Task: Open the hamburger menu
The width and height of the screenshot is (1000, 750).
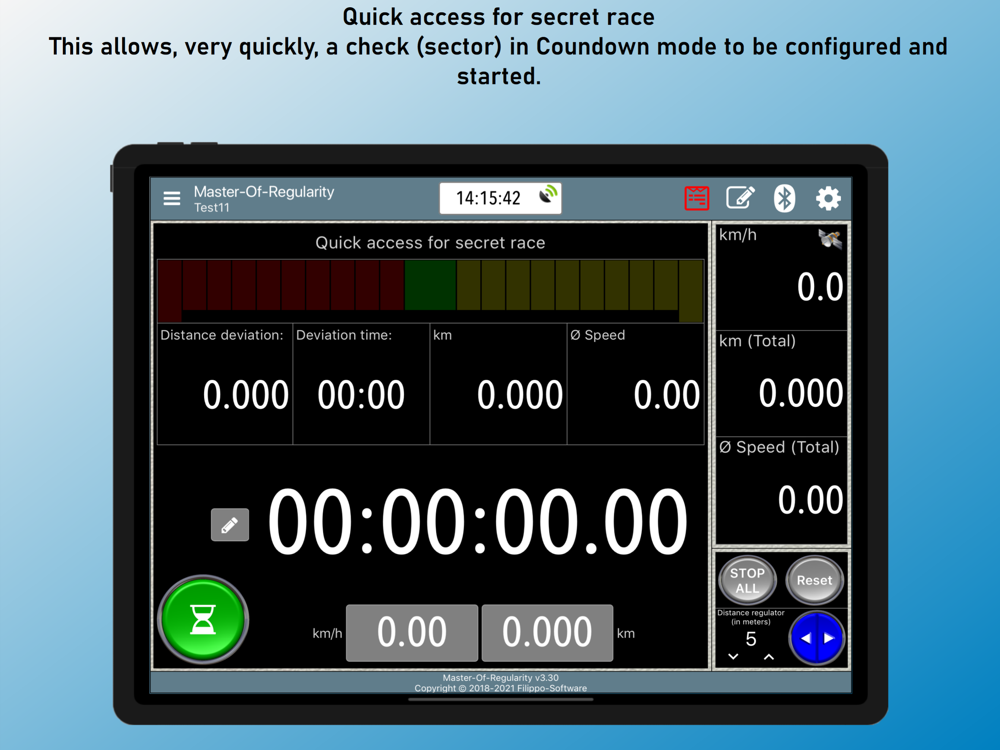Action: pos(172,198)
